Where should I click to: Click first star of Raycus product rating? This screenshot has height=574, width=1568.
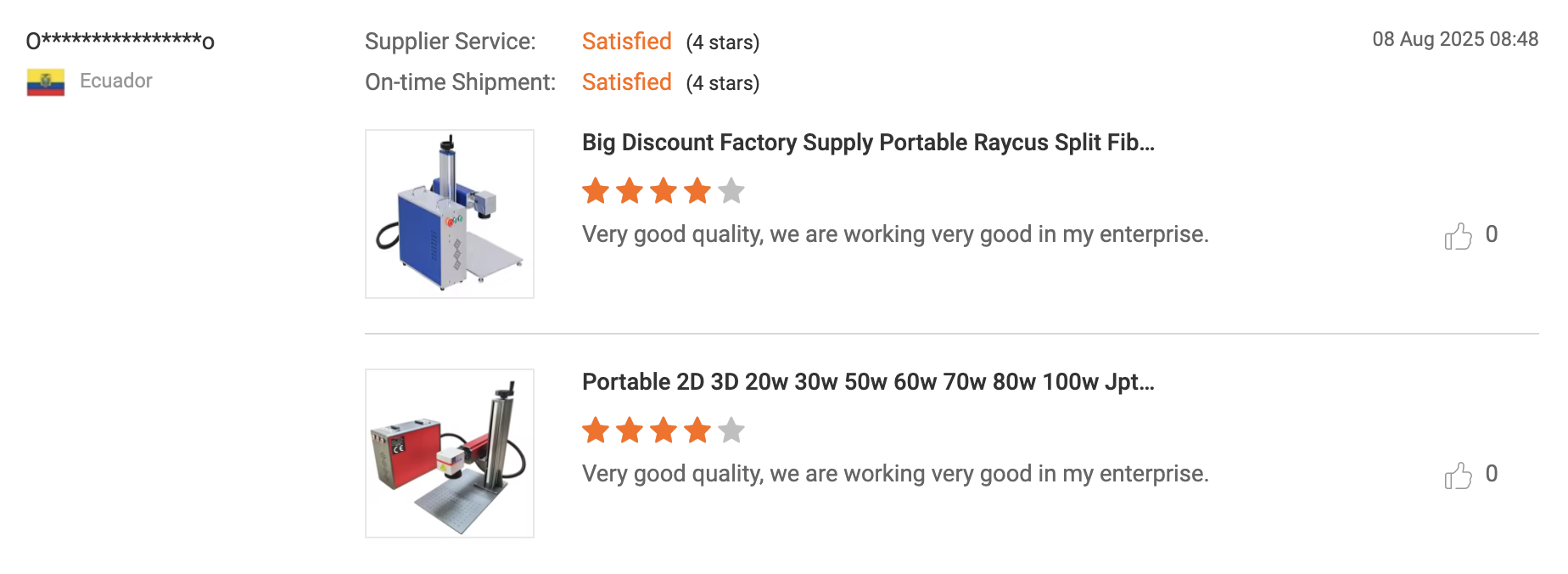(596, 191)
